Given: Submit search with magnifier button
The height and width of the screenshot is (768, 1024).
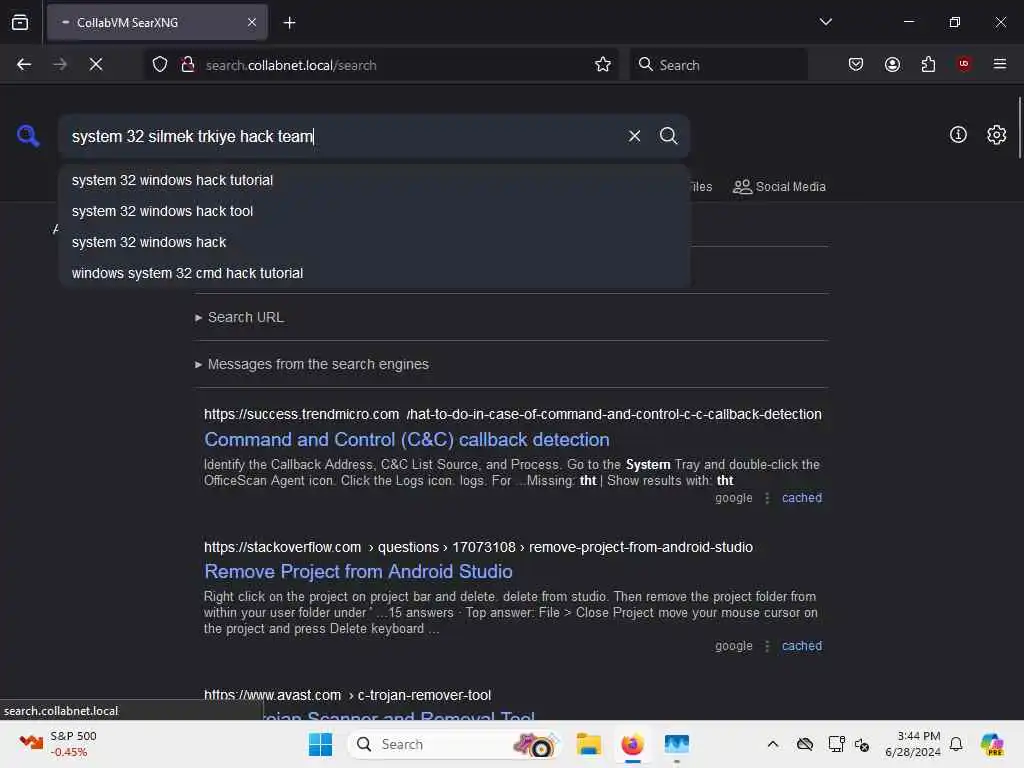Looking at the screenshot, I should click(x=668, y=136).
